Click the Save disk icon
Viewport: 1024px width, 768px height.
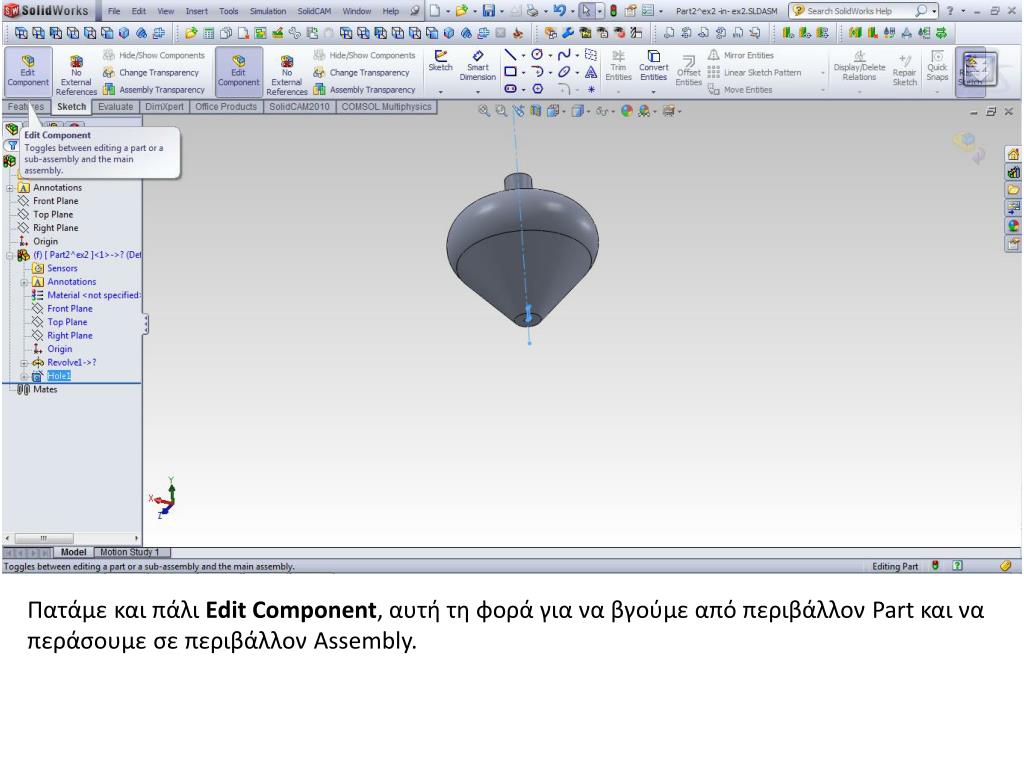click(488, 11)
